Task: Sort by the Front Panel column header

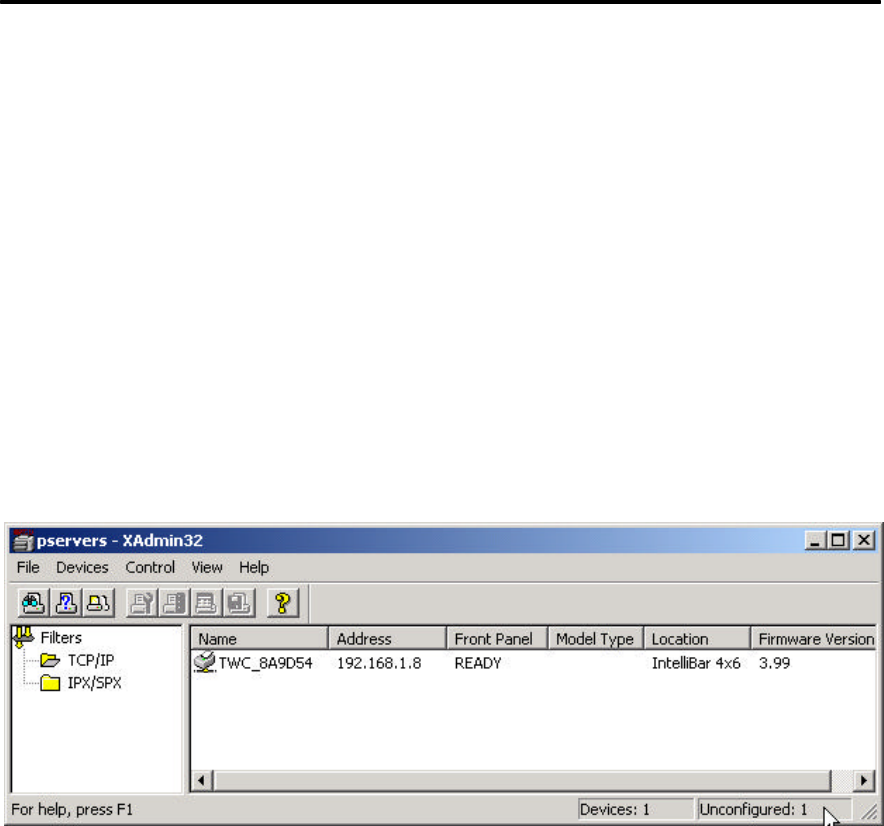Action: [497, 639]
